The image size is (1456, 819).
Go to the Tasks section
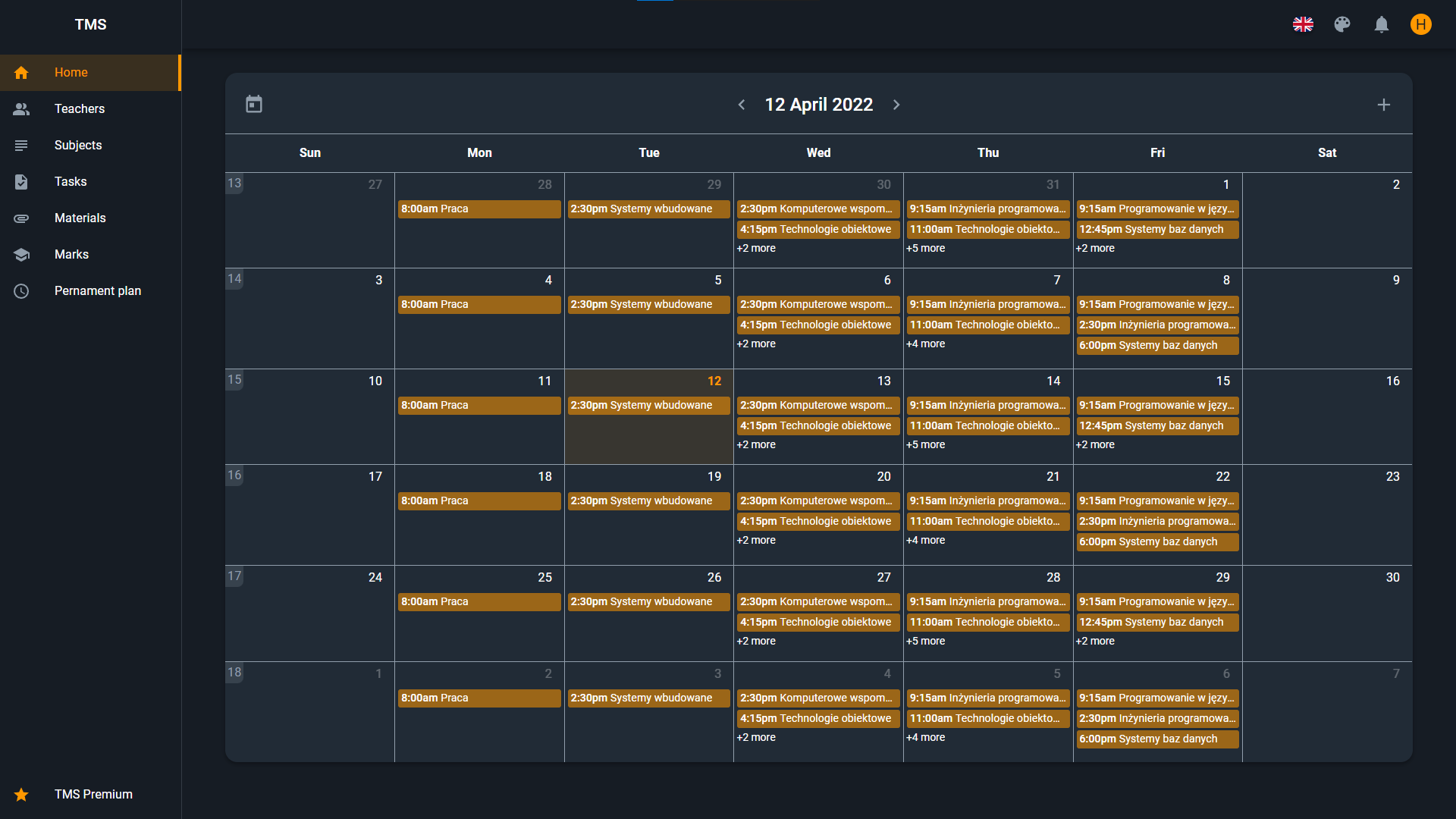coord(70,181)
